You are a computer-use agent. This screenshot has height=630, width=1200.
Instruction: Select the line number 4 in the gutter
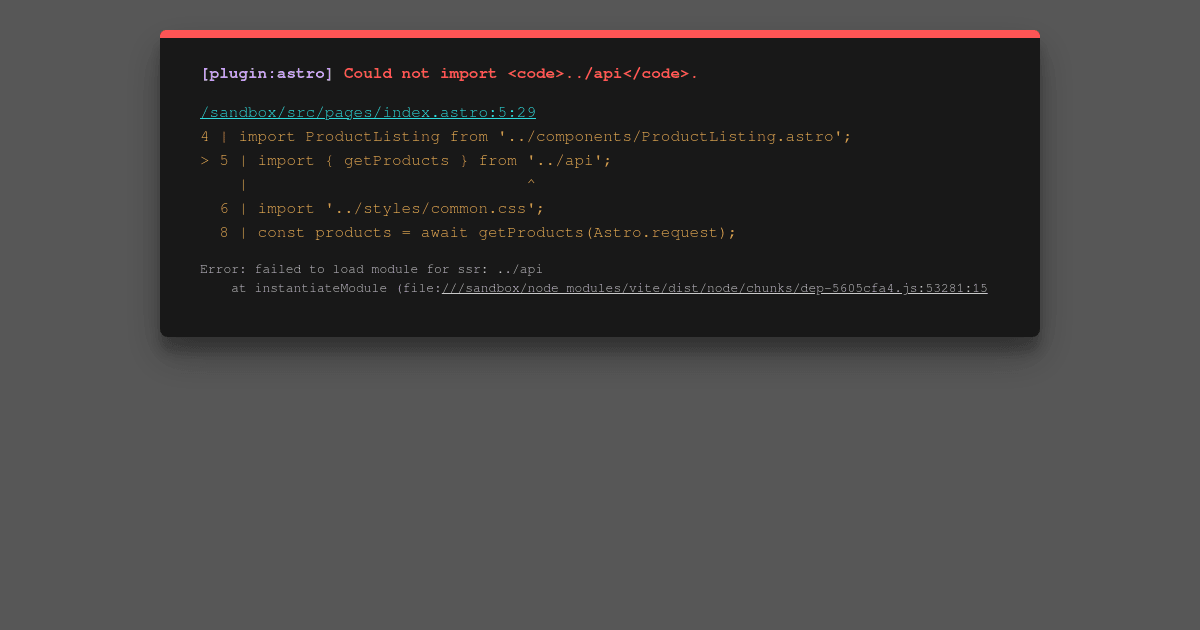(205, 136)
